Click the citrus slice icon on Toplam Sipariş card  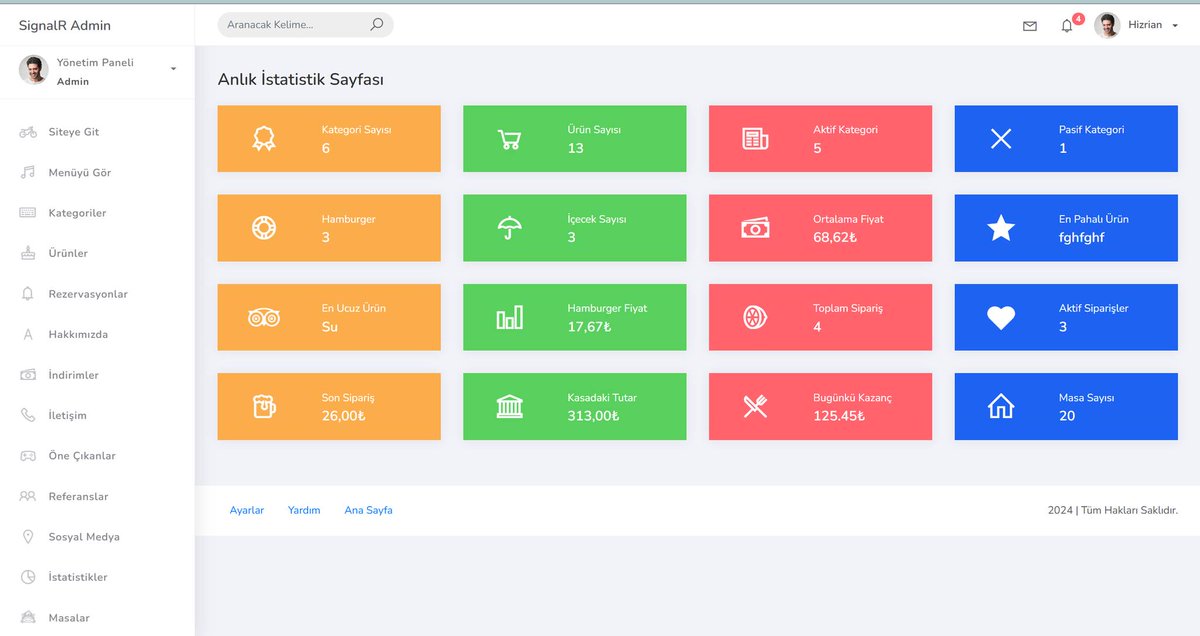pos(755,317)
